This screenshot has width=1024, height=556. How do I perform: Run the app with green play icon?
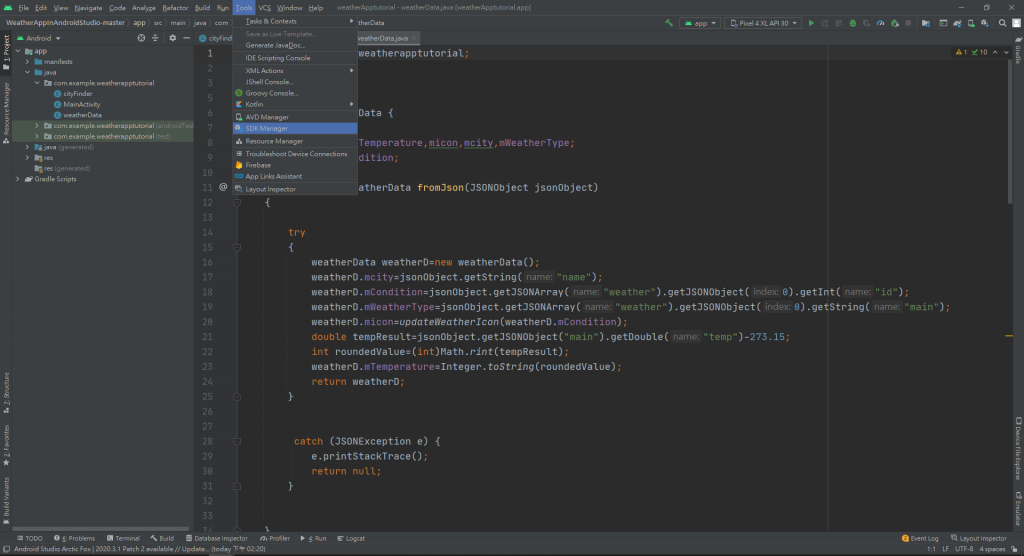(x=811, y=23)
